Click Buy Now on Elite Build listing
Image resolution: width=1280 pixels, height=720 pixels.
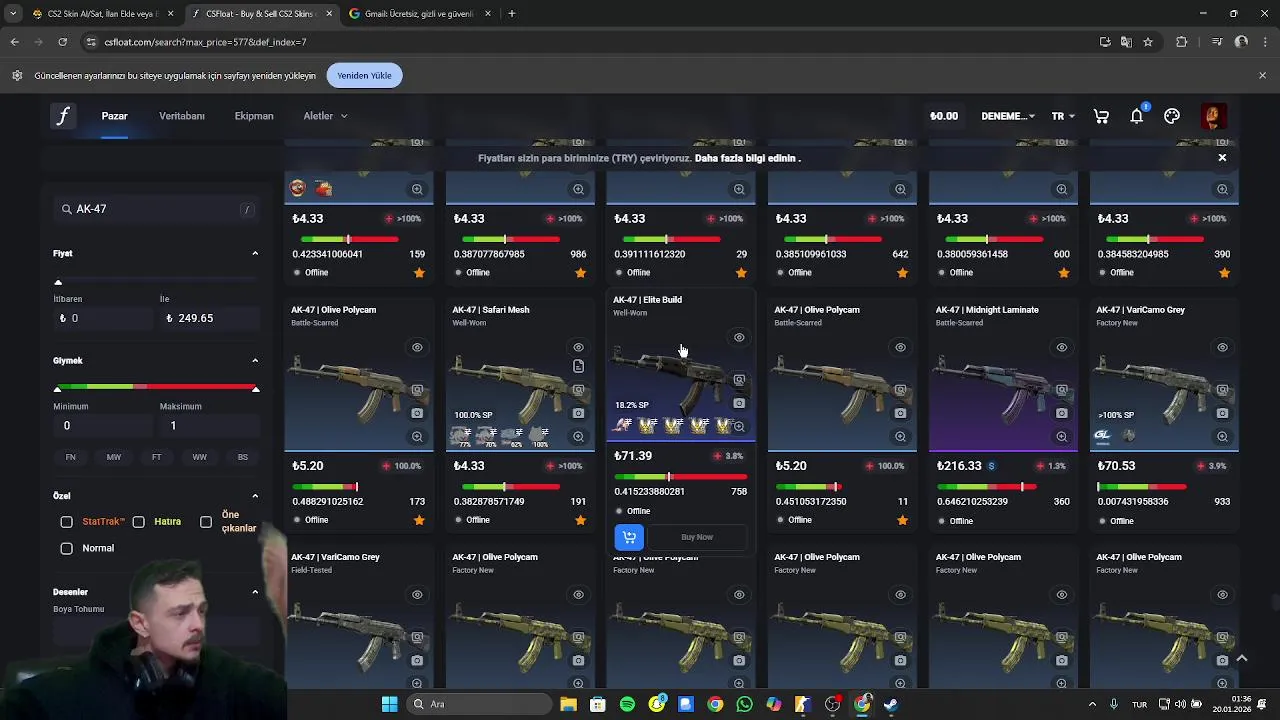[697, 537]
